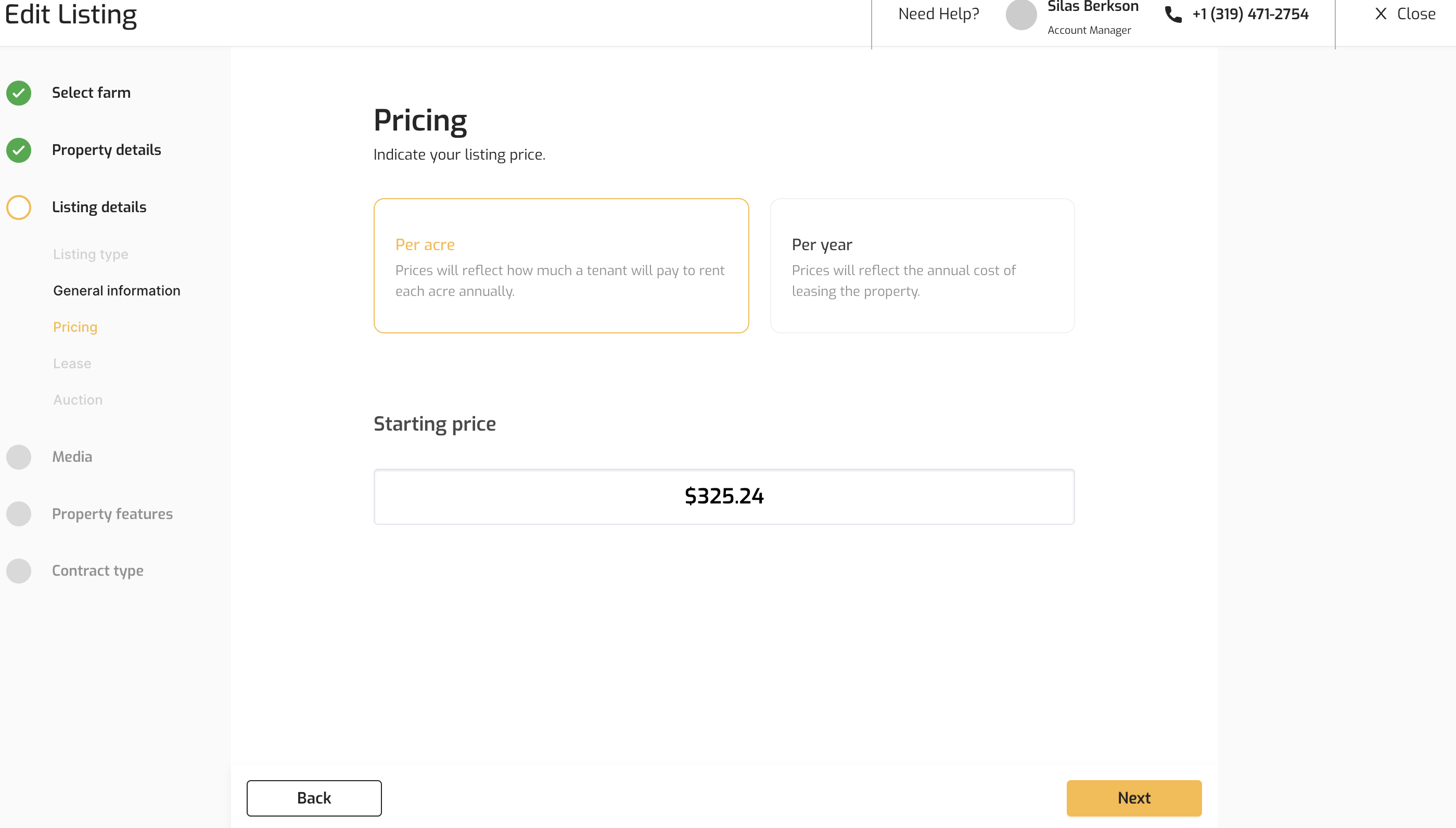
Task: Click Silas Berkson's avatar circle
Action: pos(1021,15)
